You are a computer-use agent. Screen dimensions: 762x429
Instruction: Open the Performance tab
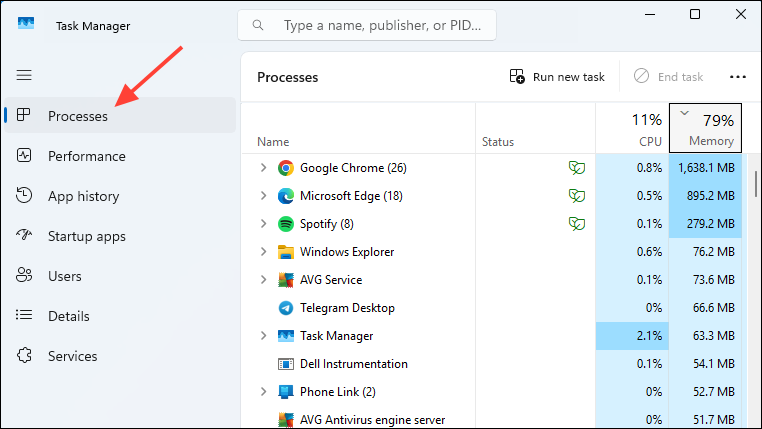pyautogui.click(x=86, y=156)
